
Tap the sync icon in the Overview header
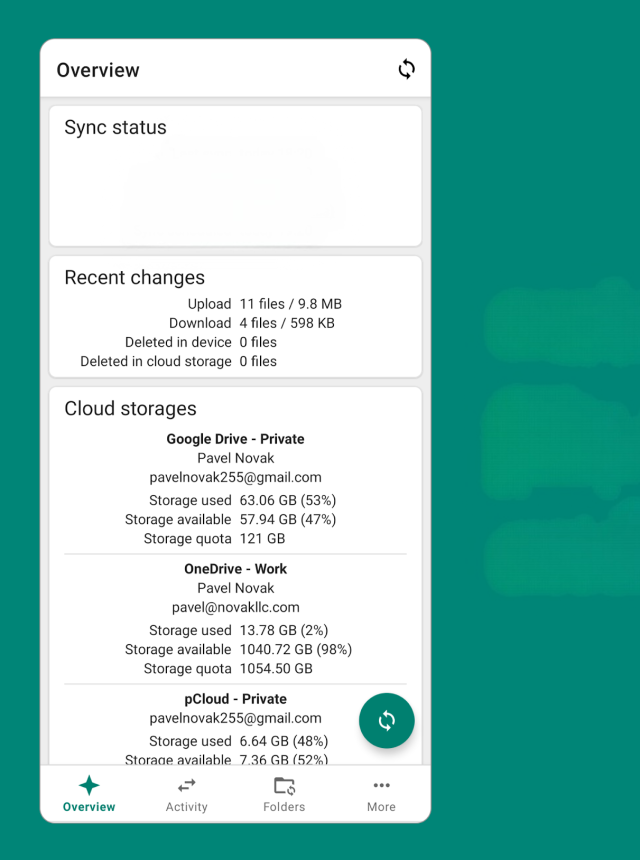[406, 69]
